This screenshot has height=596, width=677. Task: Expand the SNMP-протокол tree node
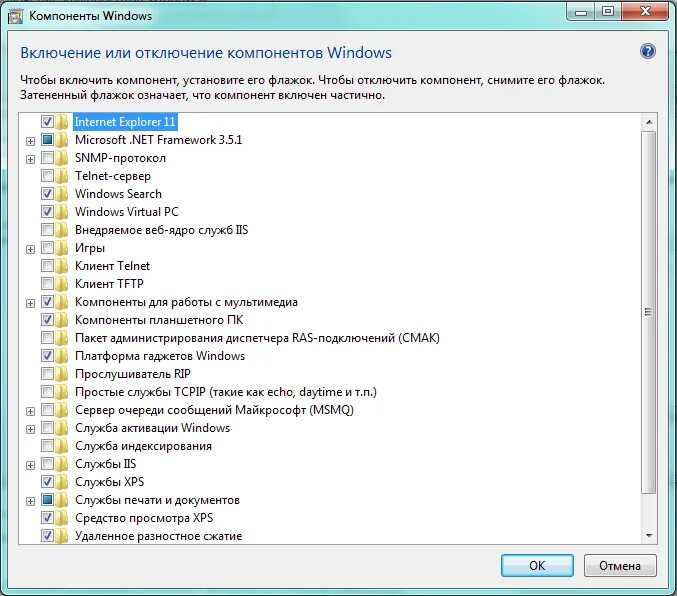tap(30, 159)
